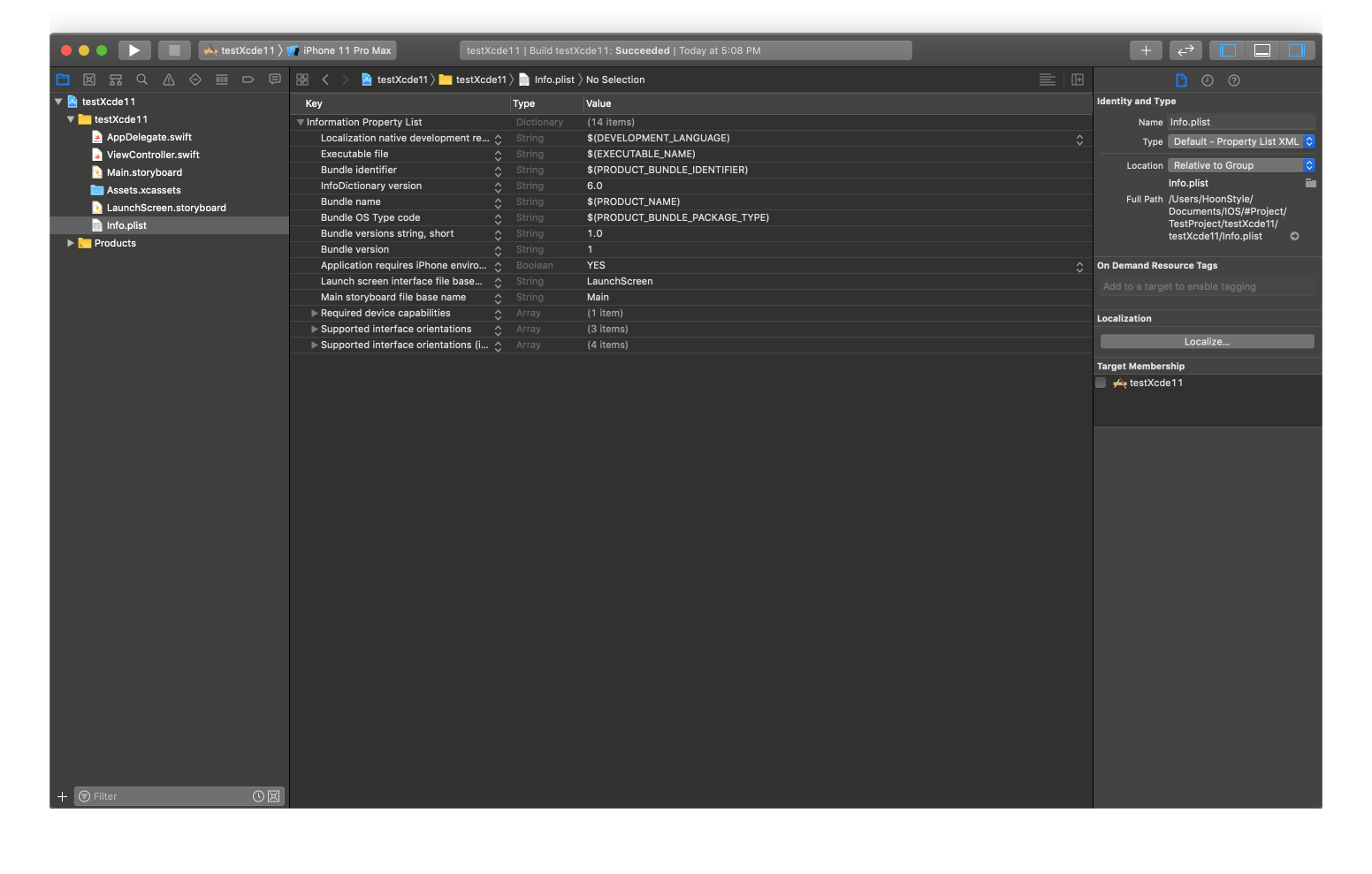
Task: Open the Breakpoint navigator
Action: pos(248,80)
